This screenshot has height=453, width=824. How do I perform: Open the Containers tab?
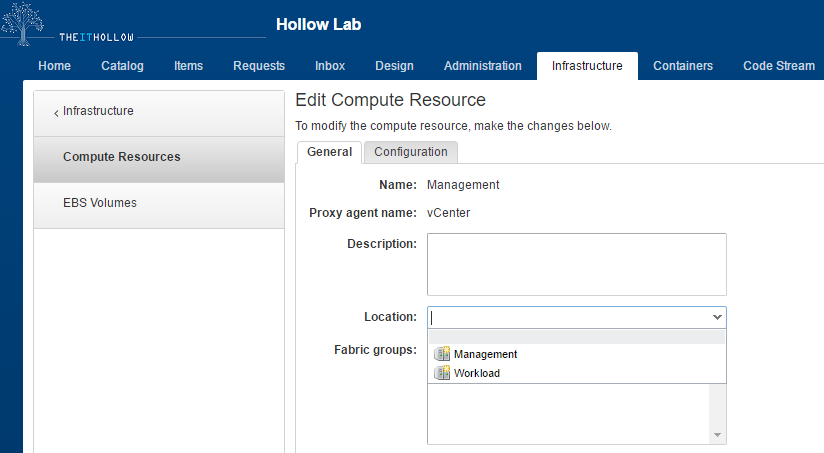click(682, 66)
